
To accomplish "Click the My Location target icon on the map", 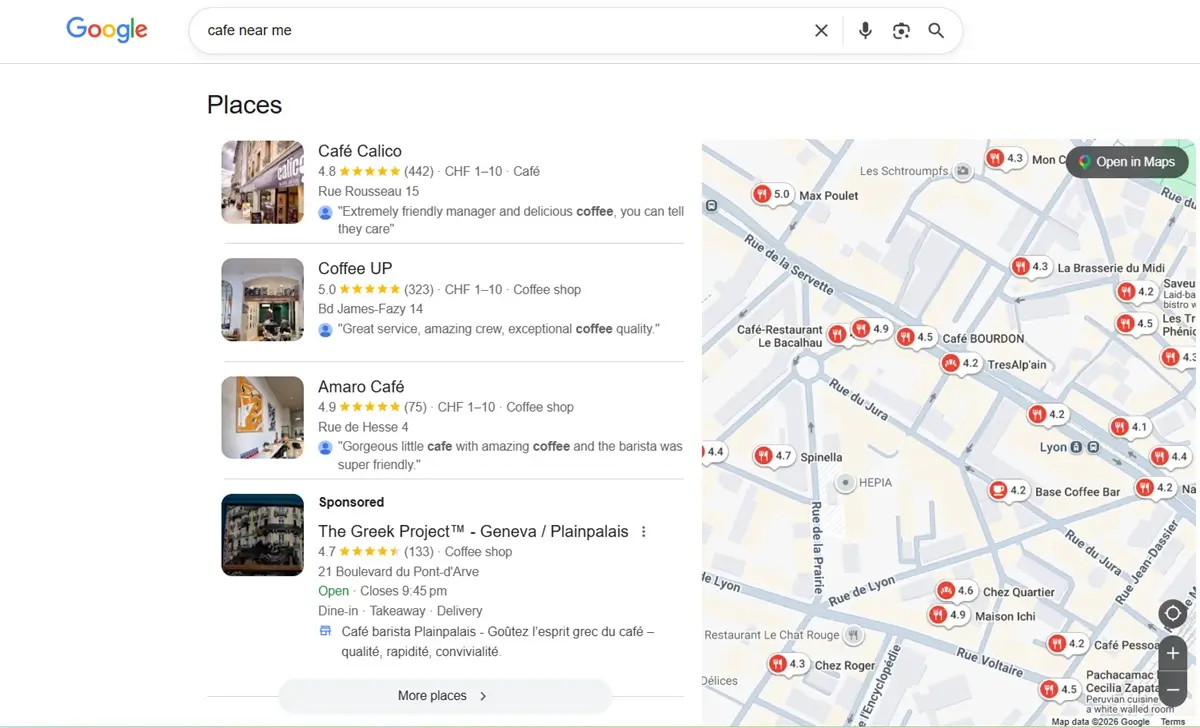I will (1172, 613).
